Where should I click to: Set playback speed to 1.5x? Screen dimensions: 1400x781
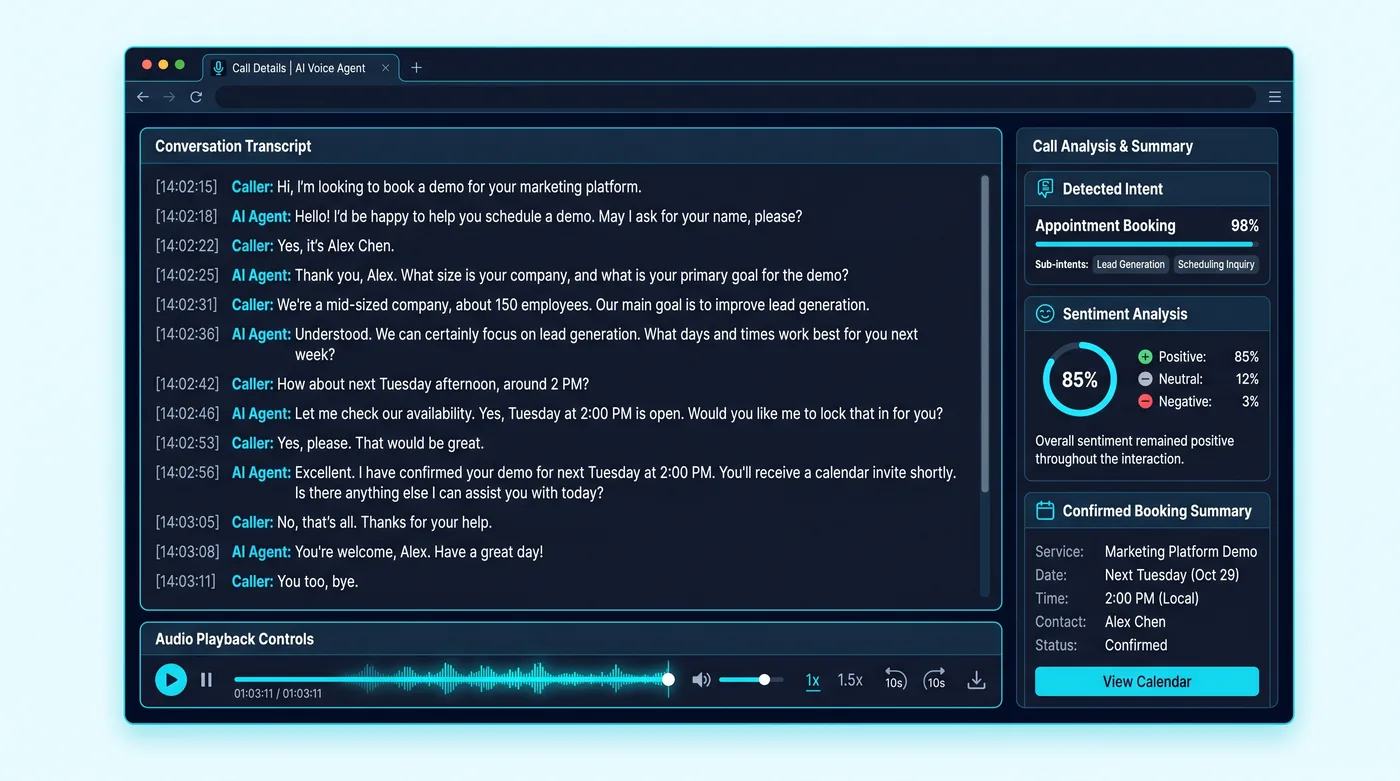coord(850,680)
